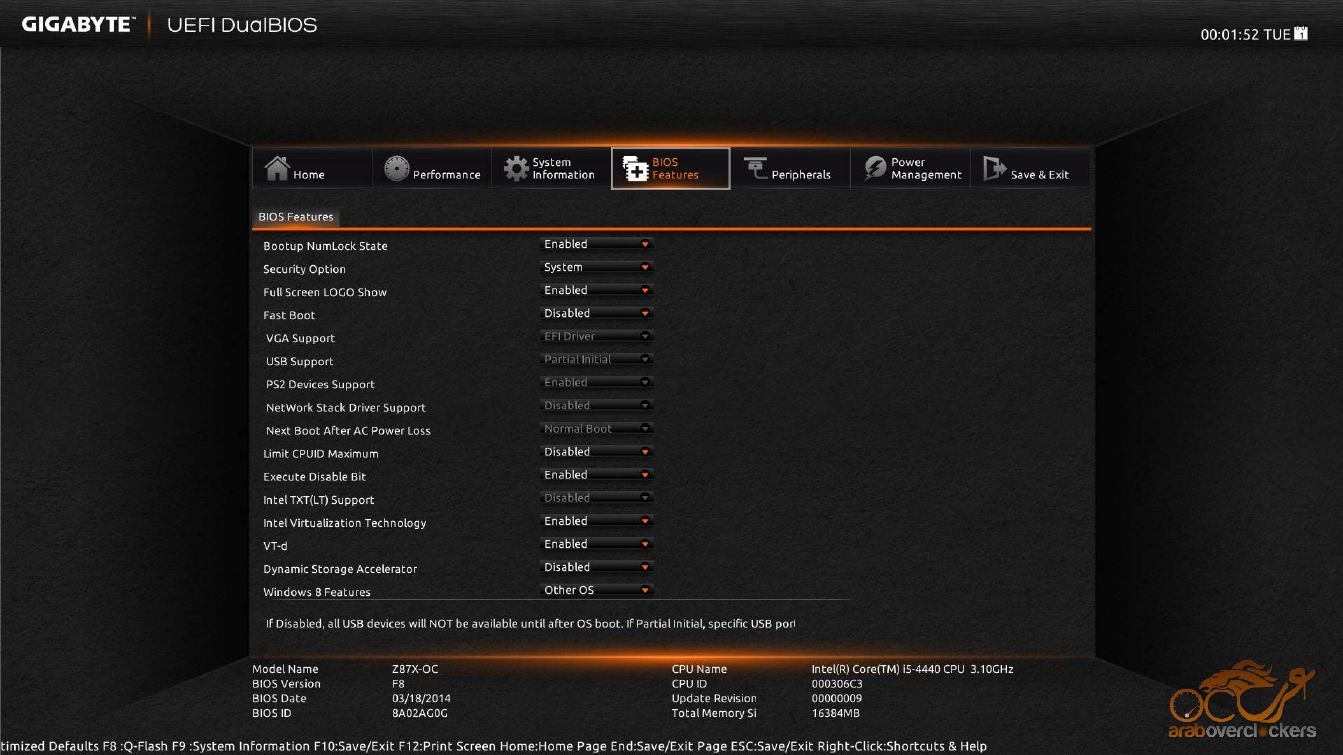Click the Performance gauge icon
1343x755 pixels.
tap(397, 169)
